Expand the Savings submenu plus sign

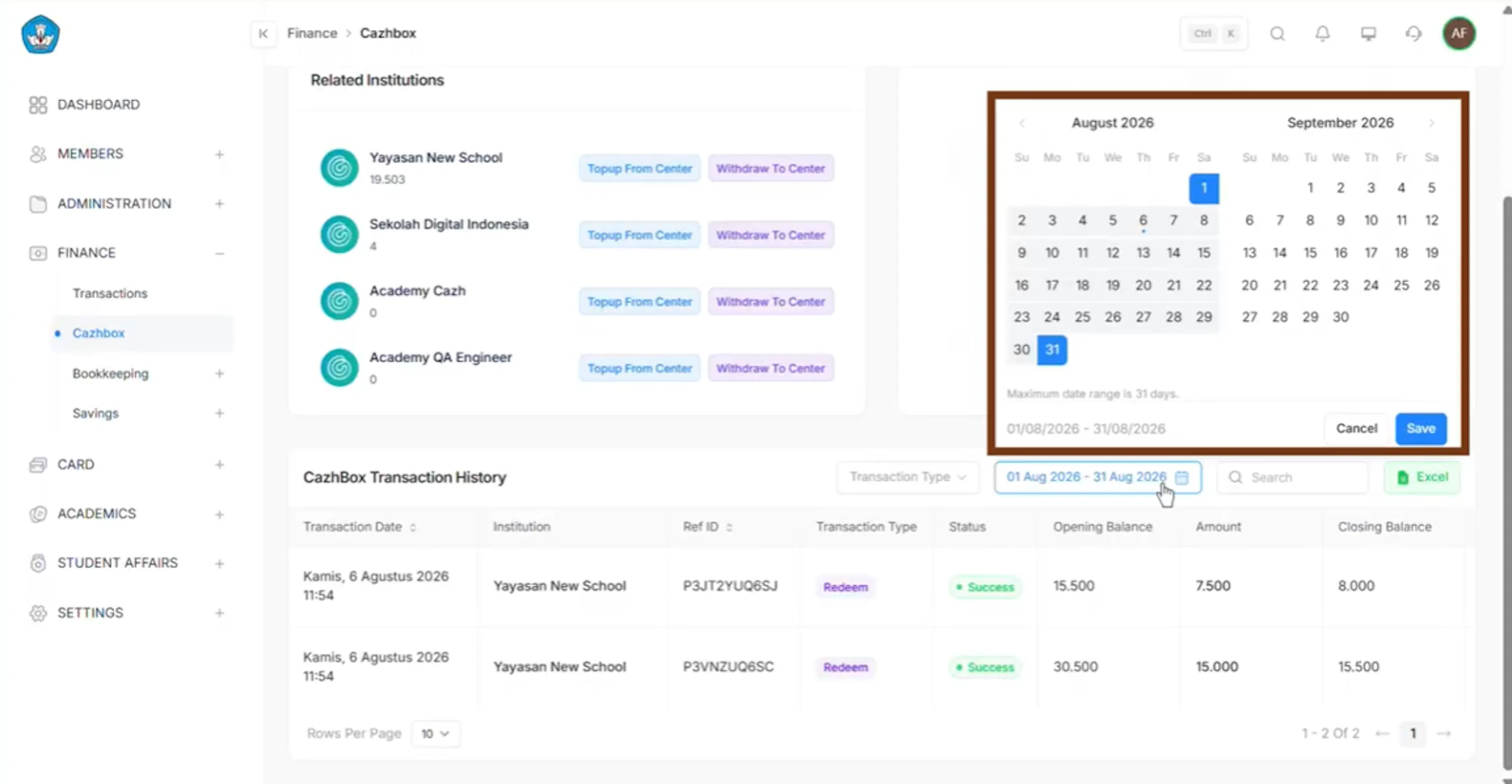coord(220,413)
